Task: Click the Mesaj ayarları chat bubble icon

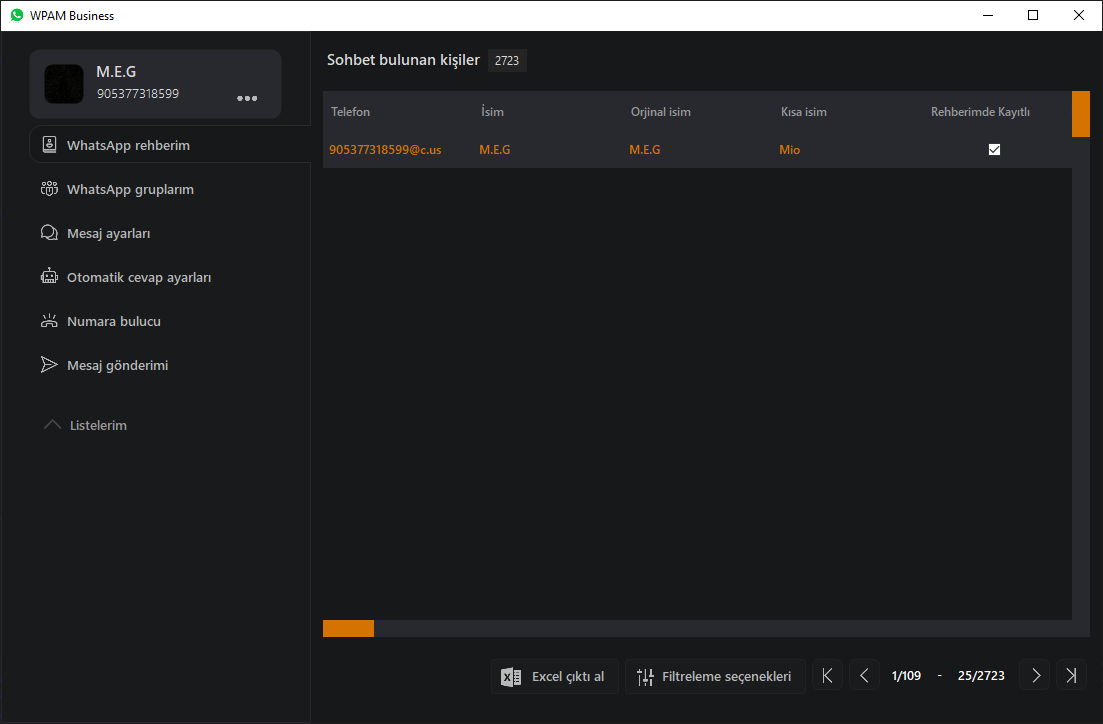Action: pos(48,233)
